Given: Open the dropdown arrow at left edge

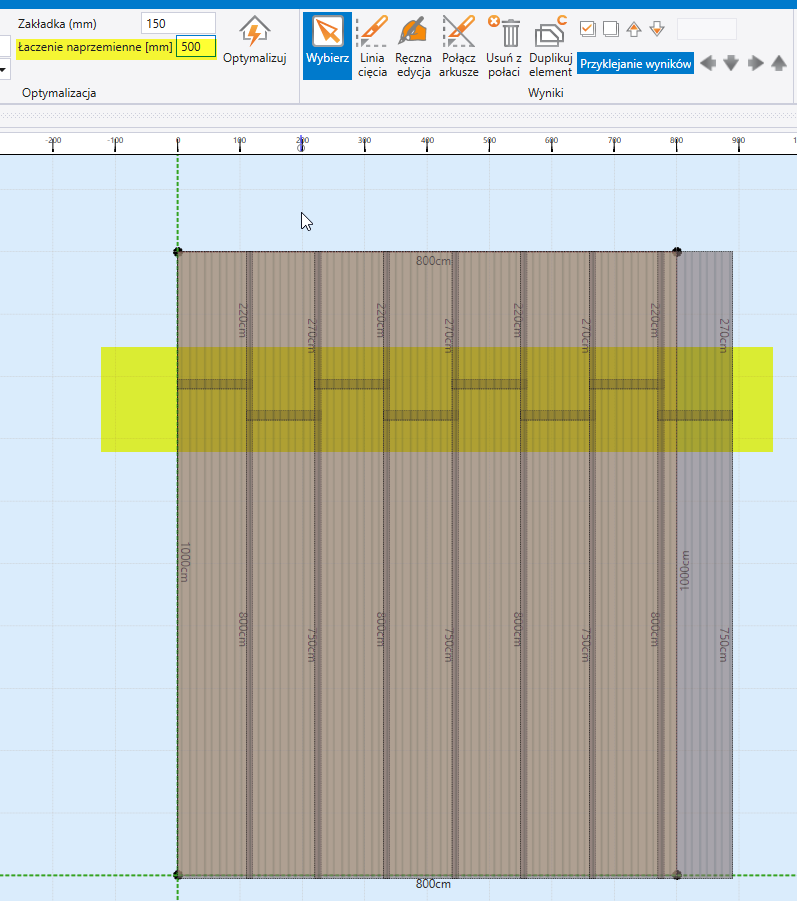Looking at the screenshot, I should click(4, 70).
